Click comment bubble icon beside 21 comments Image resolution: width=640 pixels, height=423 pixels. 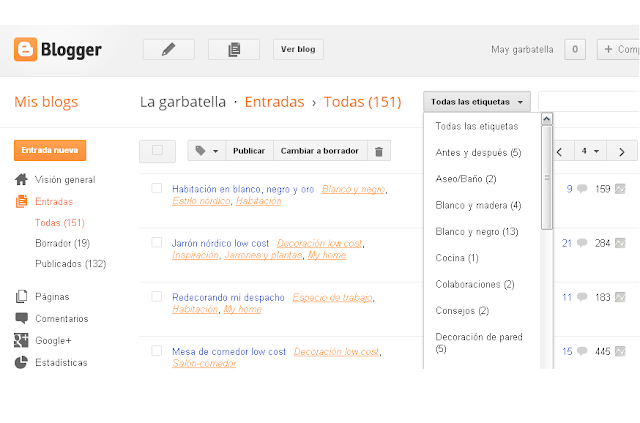click(x=582, y=243)
